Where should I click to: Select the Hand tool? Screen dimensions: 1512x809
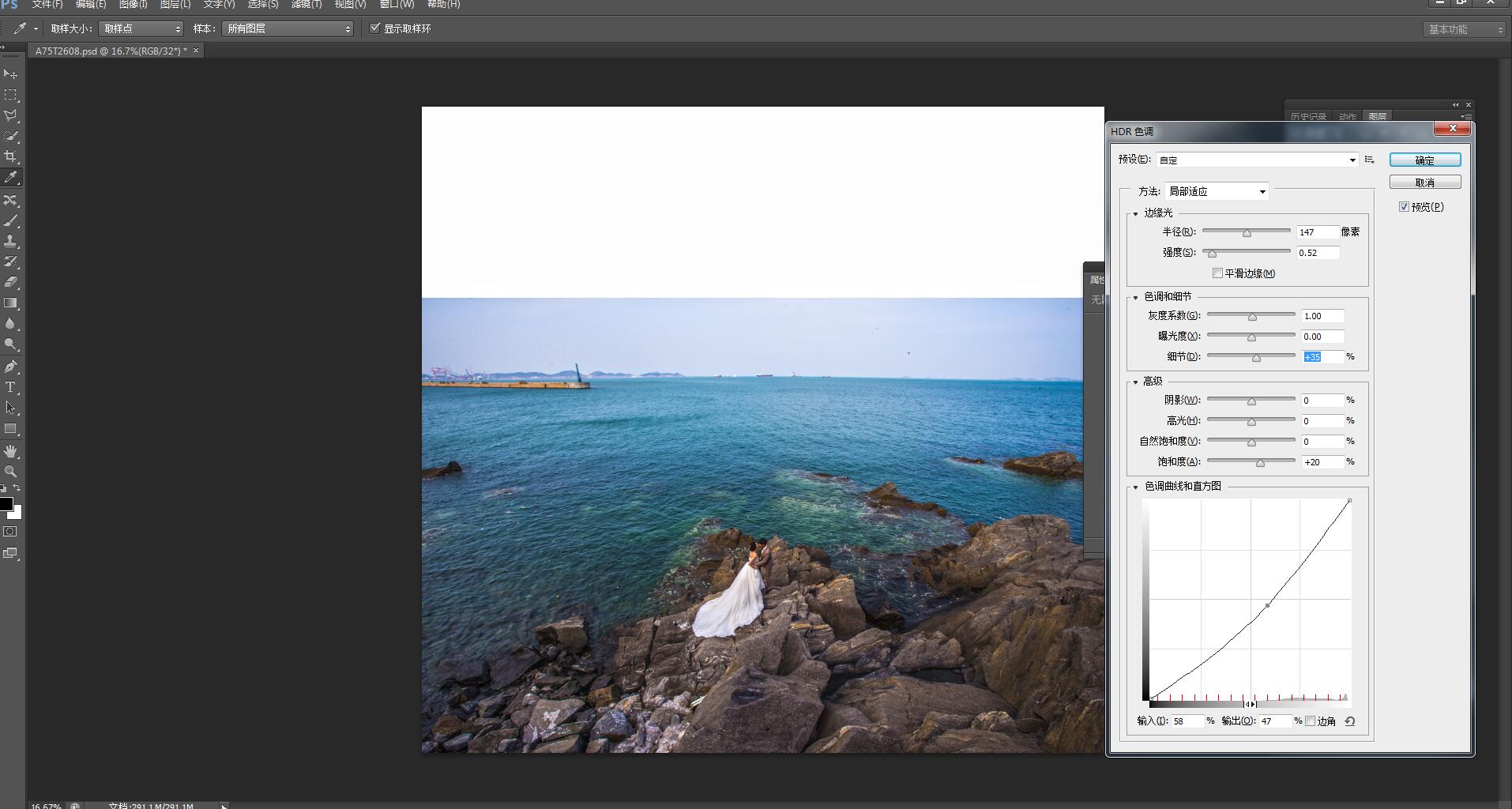click(11, 451)
